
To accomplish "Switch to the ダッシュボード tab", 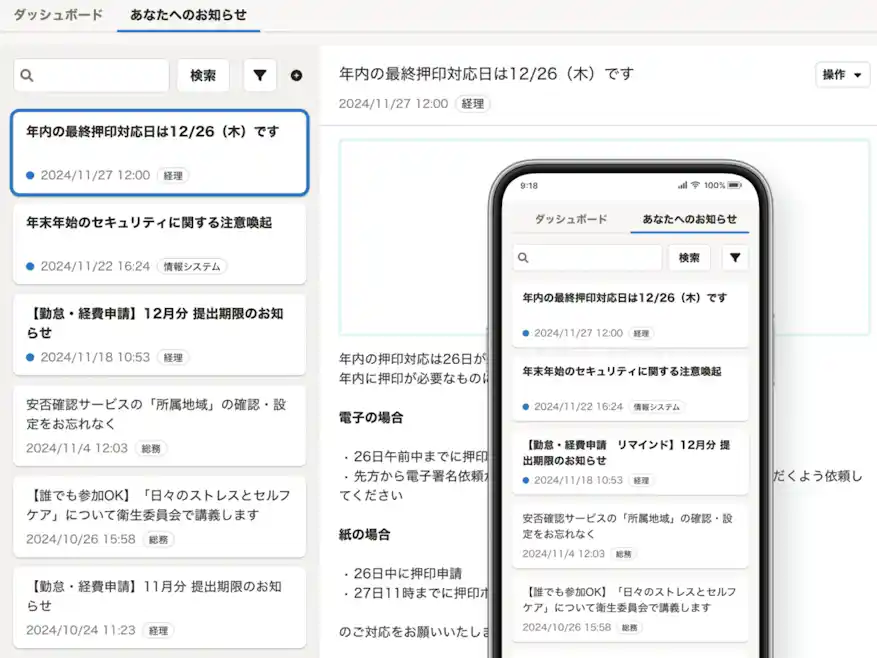I will [x=57, y=15].
